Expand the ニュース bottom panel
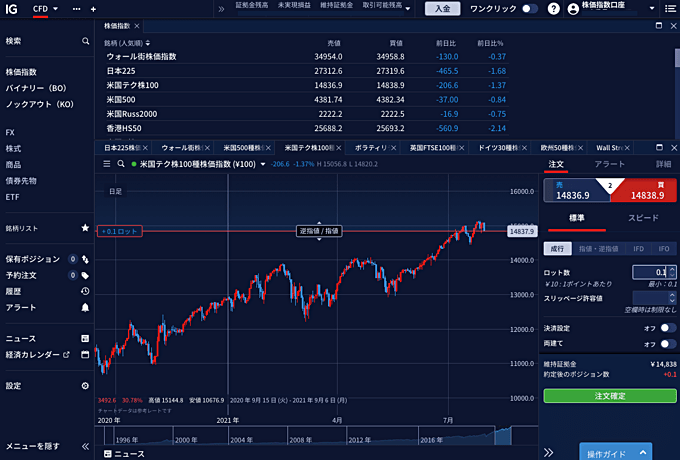 tap(124, 454)
